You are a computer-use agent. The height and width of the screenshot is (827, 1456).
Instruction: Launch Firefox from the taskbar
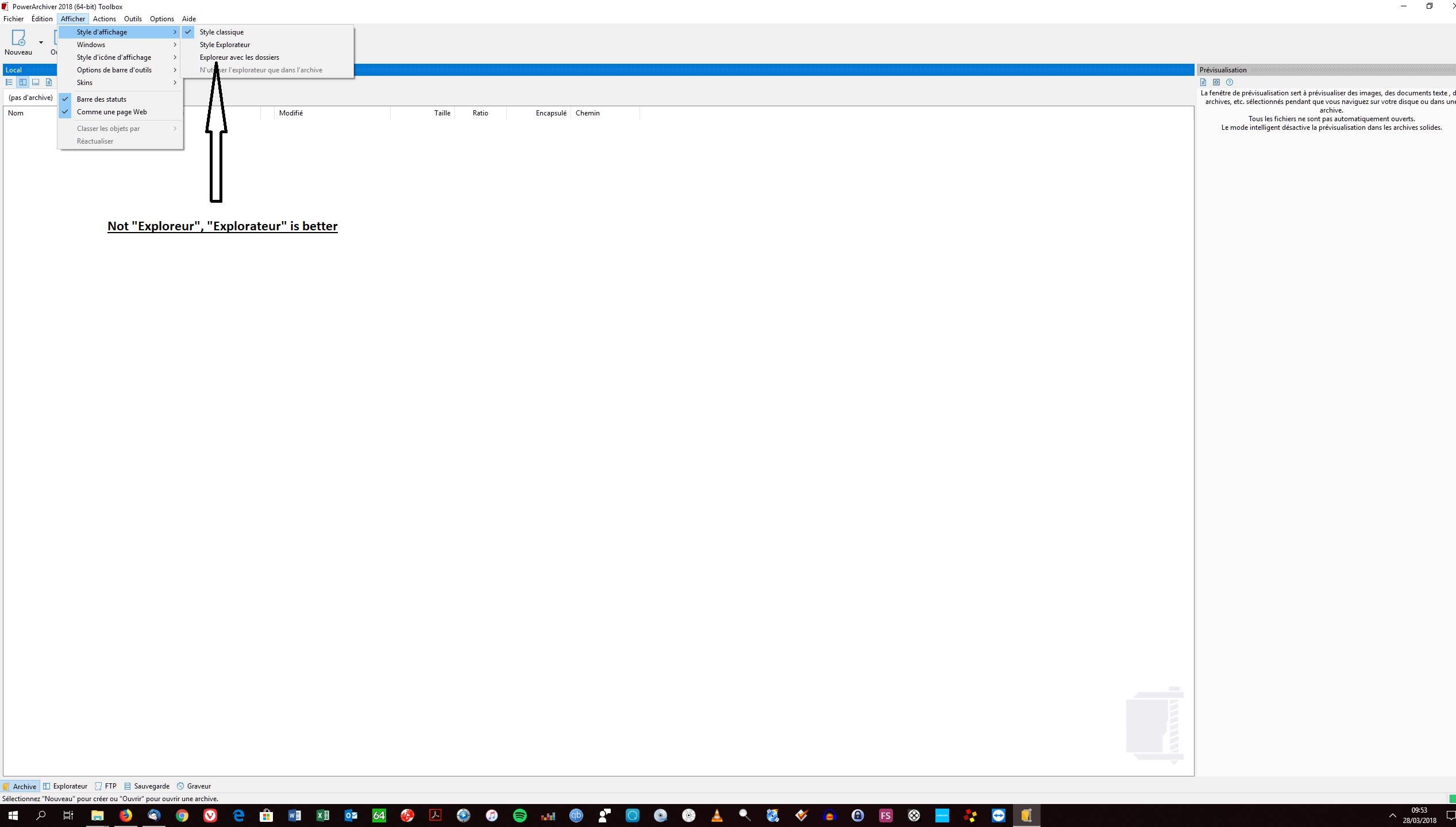point(125,816)
